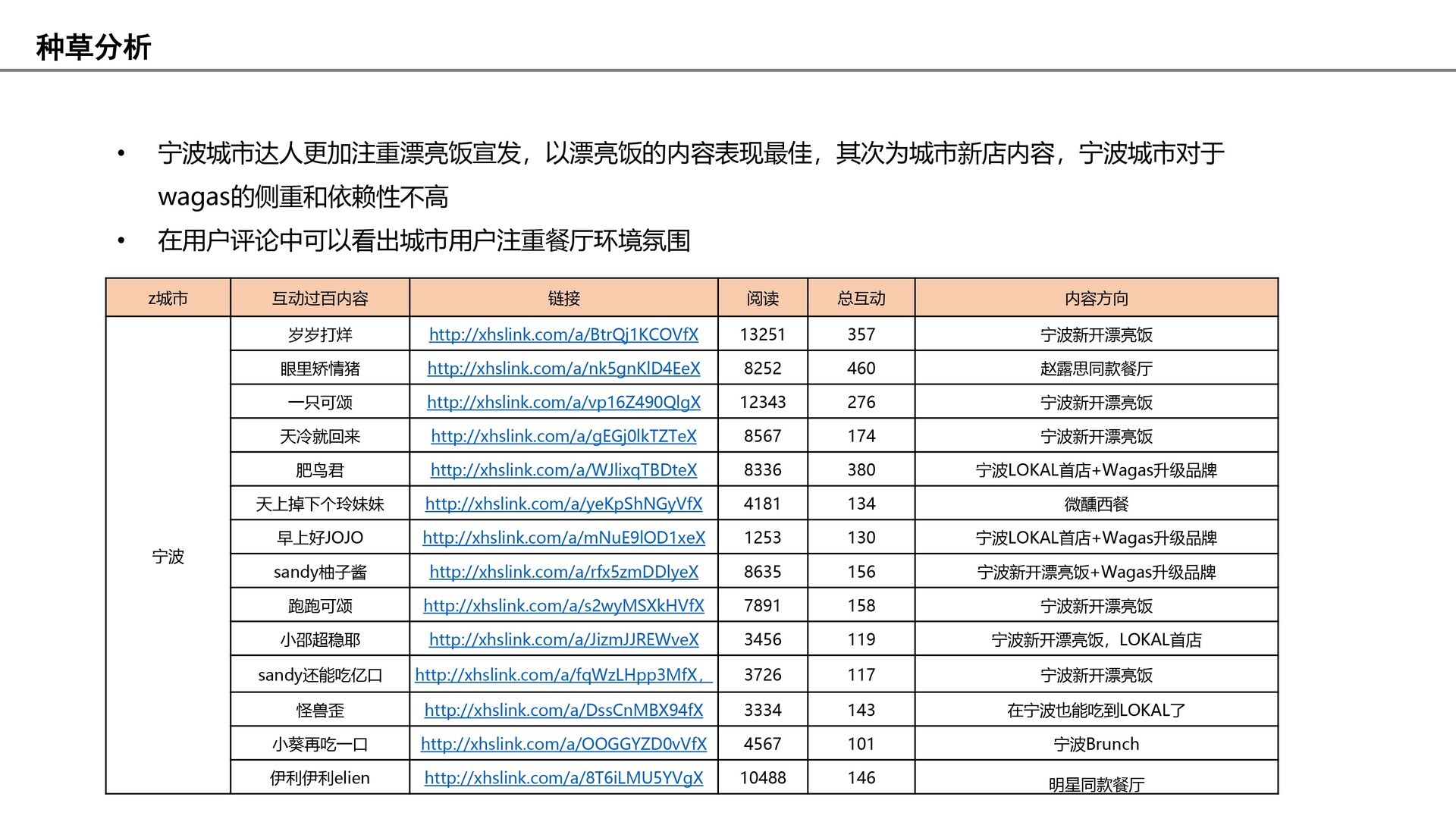Screen dimensions: 1456x819
Task: Click the 阅读 column header
Action: point(763,298)
